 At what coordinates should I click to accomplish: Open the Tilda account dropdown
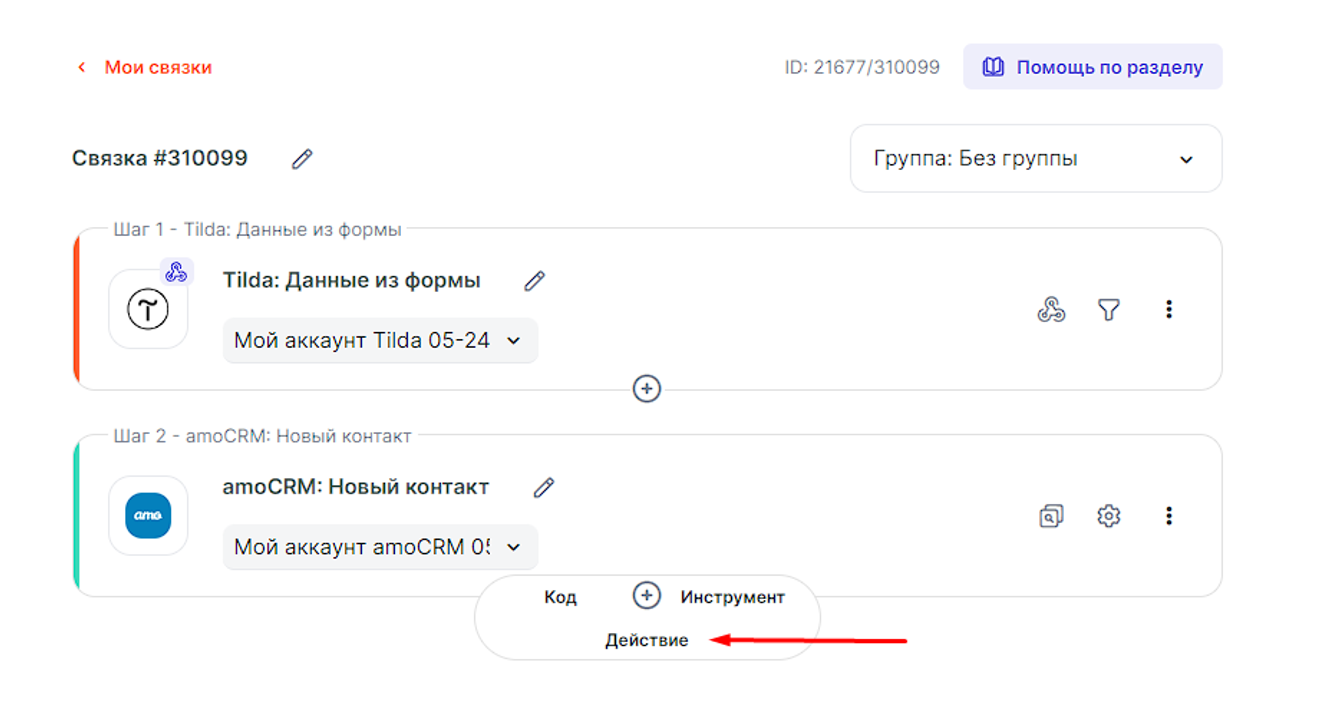[x=379, y=341]
